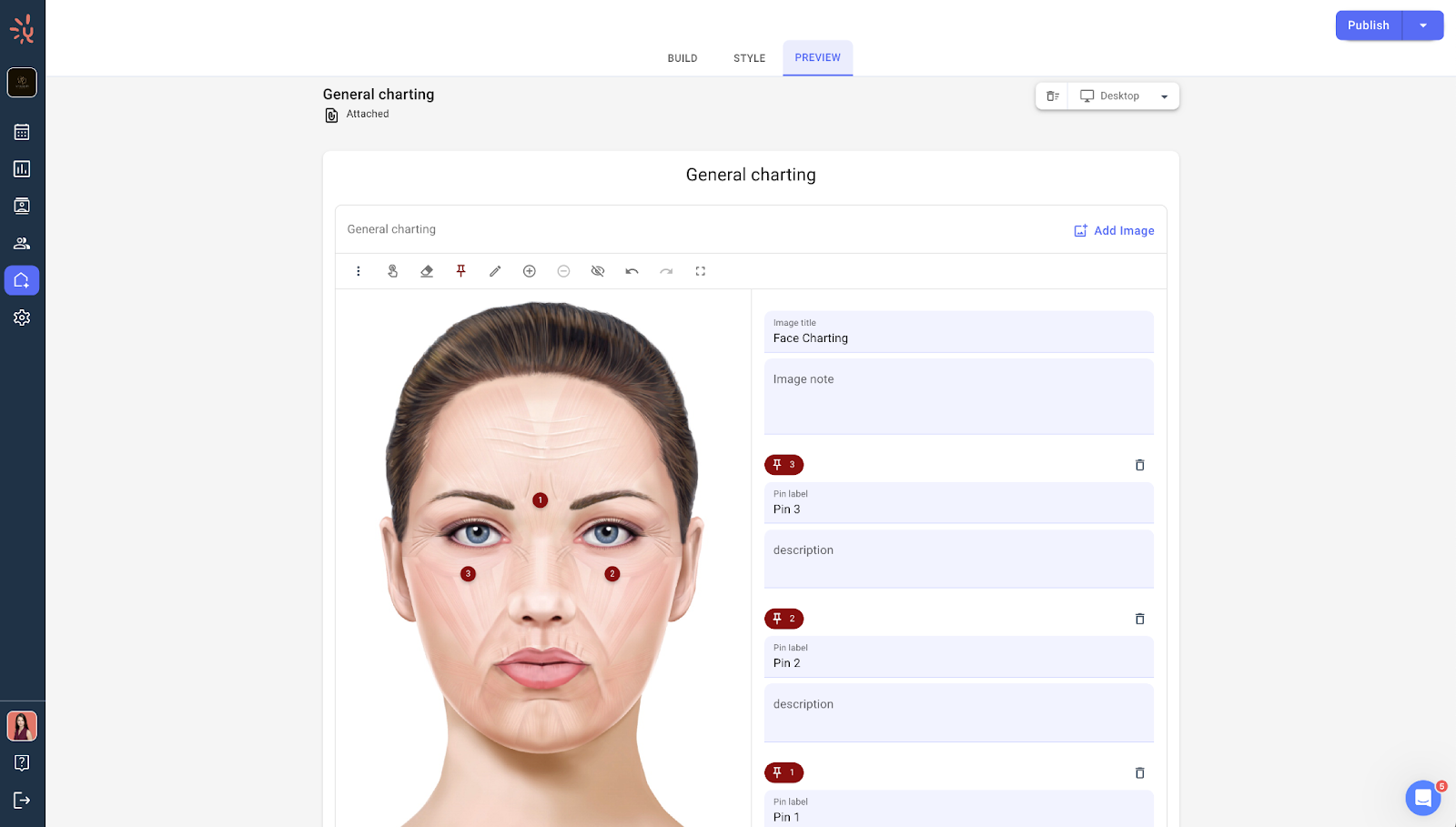Click the Image note text field
The image size is (1456, 827).
click(958, 397)
